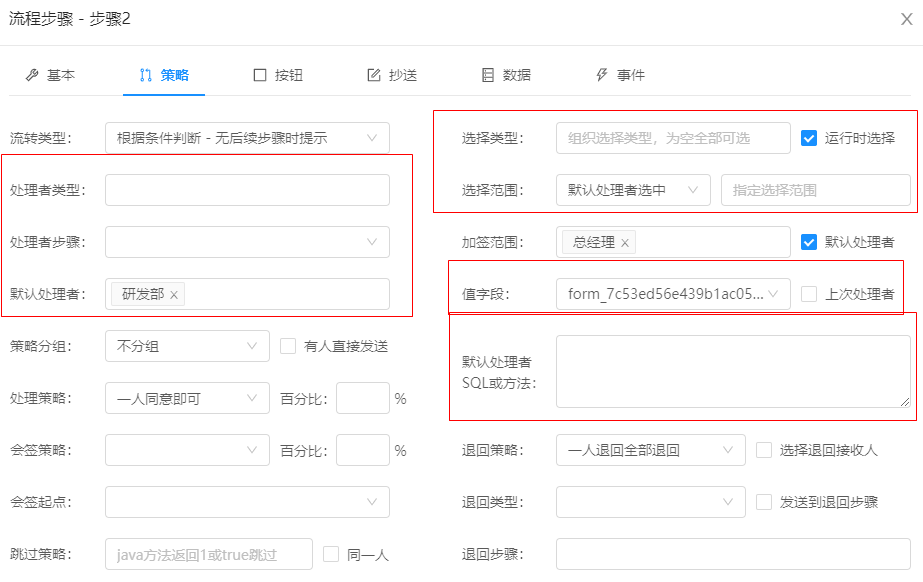Viewport: 923px width, 582px height.
Task: Uncheck 默认处理者 checkbox
Action: [x=809, y=242]
